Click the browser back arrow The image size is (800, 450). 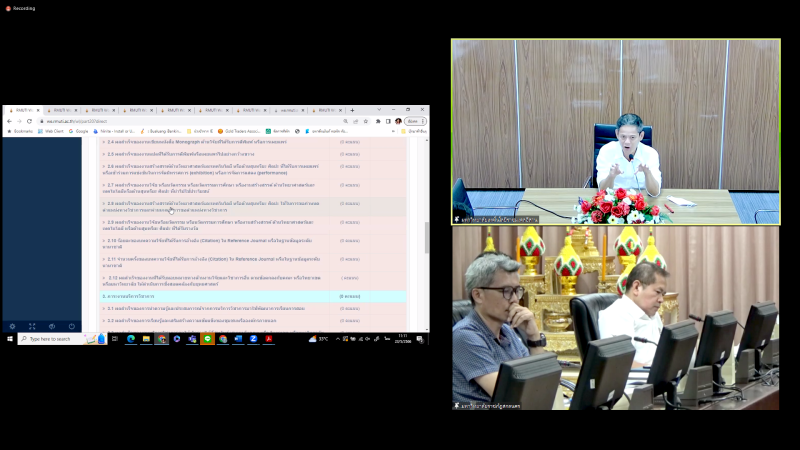(x=8, y=121)
